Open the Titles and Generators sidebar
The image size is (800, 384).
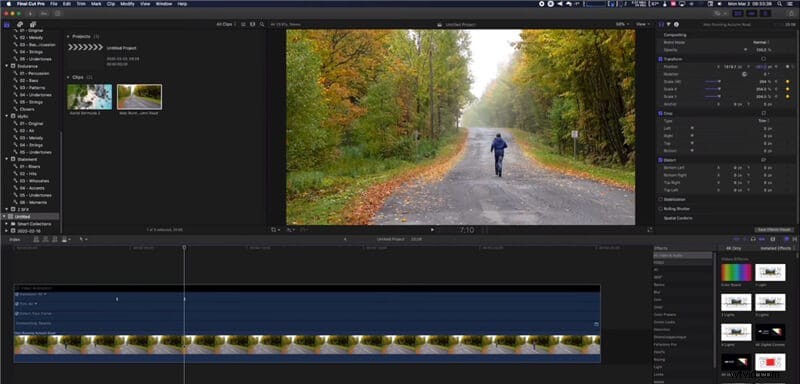coord(32,24)
